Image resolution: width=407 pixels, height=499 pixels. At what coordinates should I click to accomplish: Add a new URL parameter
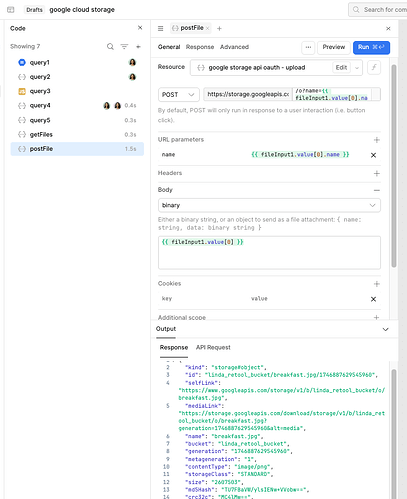coord(377,140)
